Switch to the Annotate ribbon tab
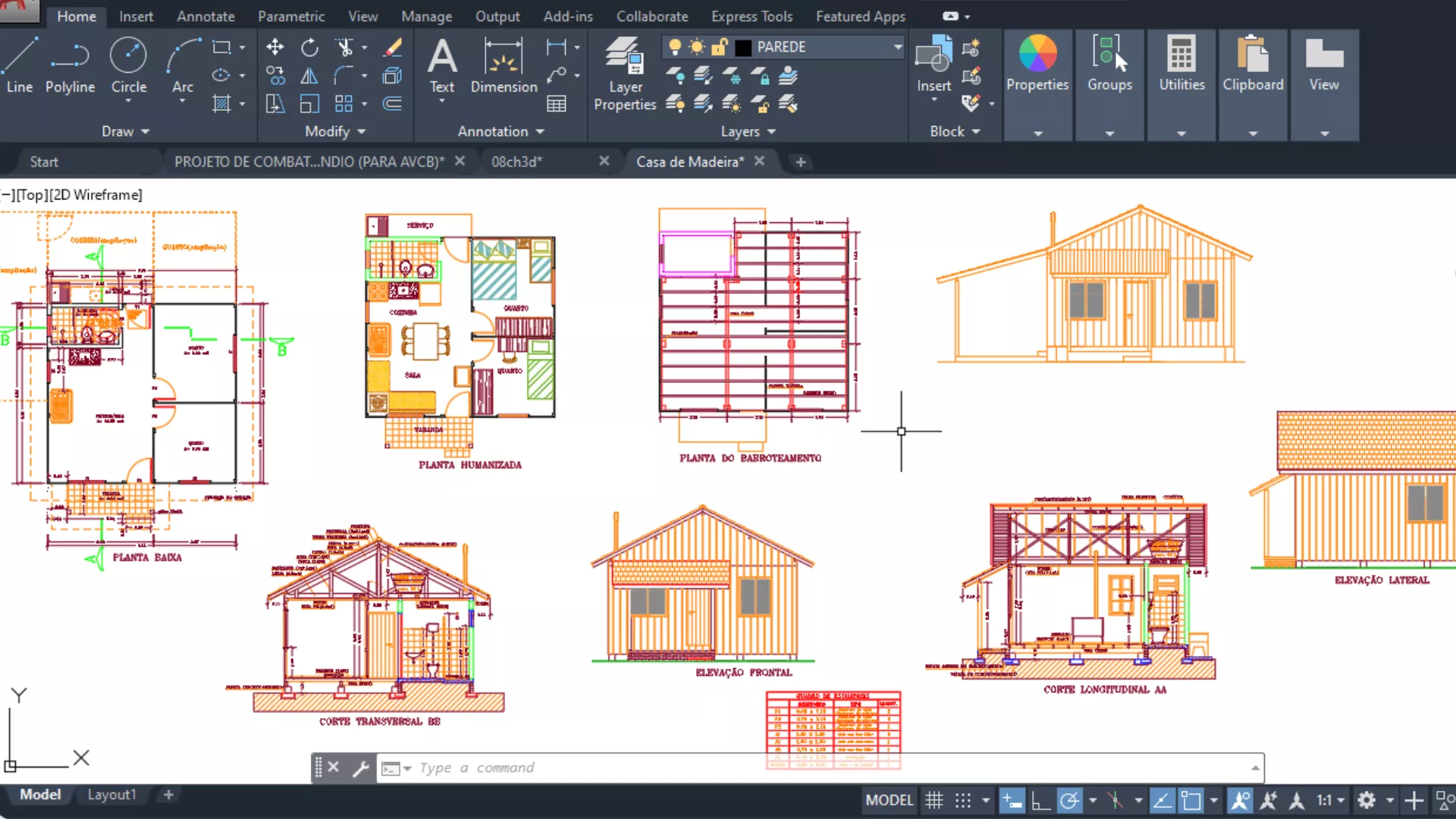 tap(206, 16)
